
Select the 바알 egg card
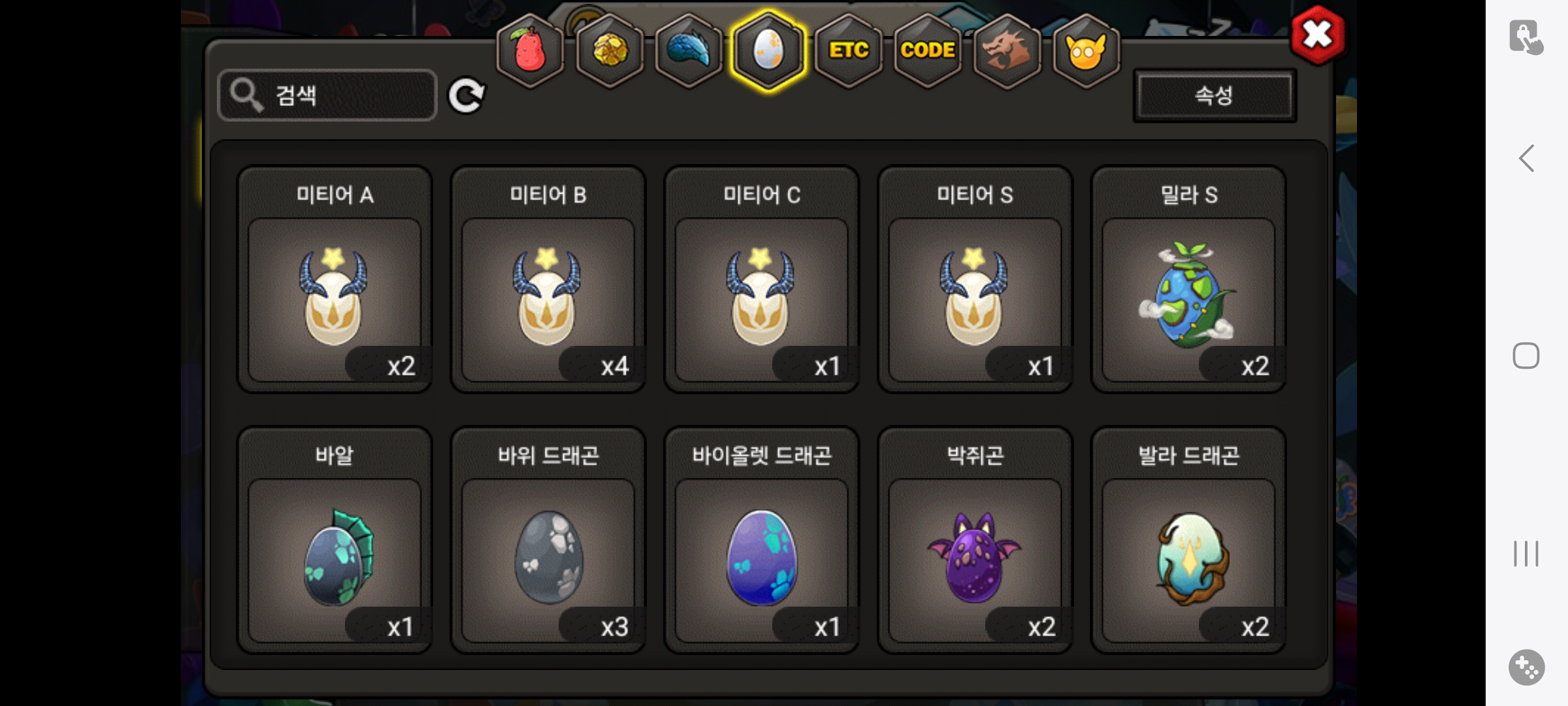(x=335, y=540)
